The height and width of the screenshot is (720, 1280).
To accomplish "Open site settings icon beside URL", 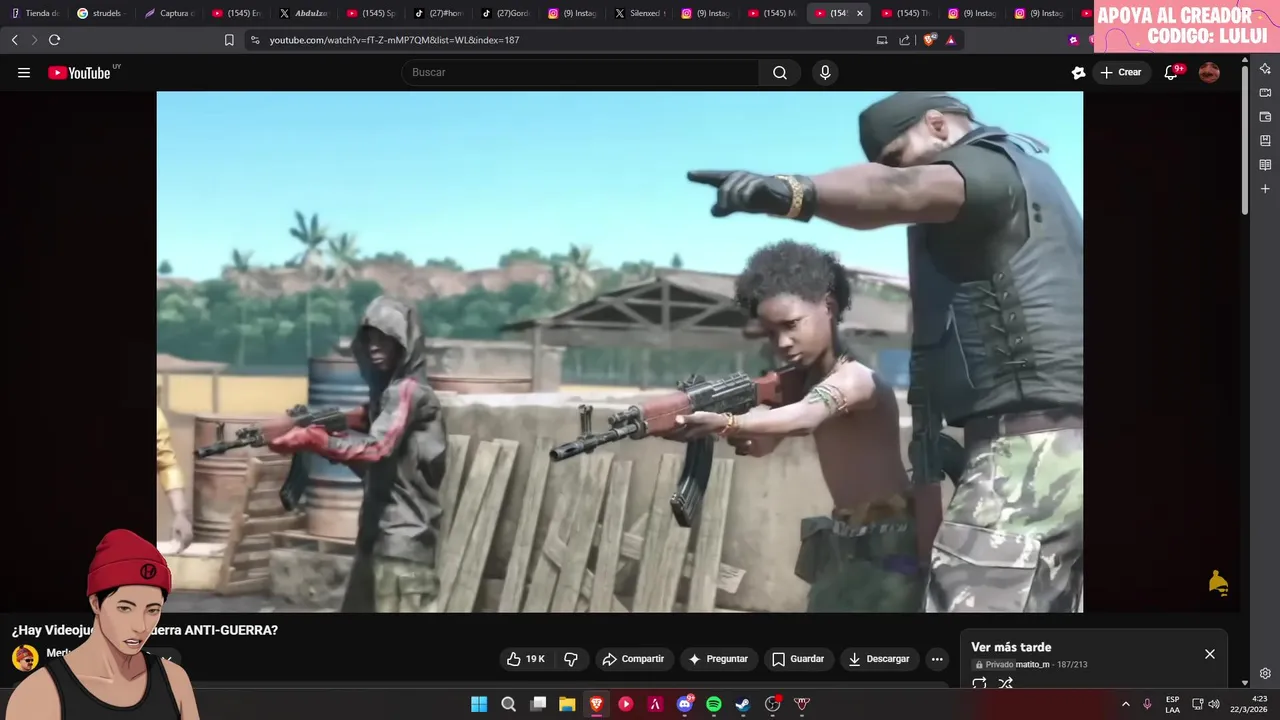I will 255,40.
